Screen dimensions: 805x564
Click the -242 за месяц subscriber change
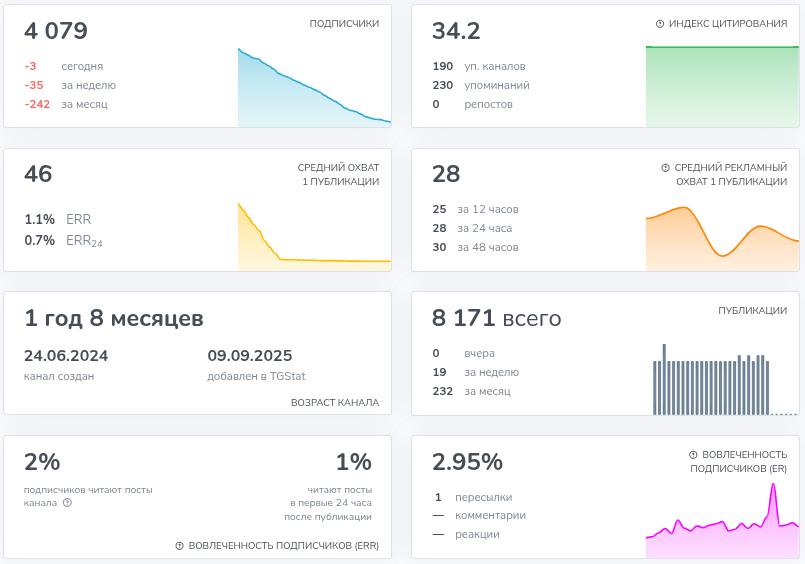[66, 104]
